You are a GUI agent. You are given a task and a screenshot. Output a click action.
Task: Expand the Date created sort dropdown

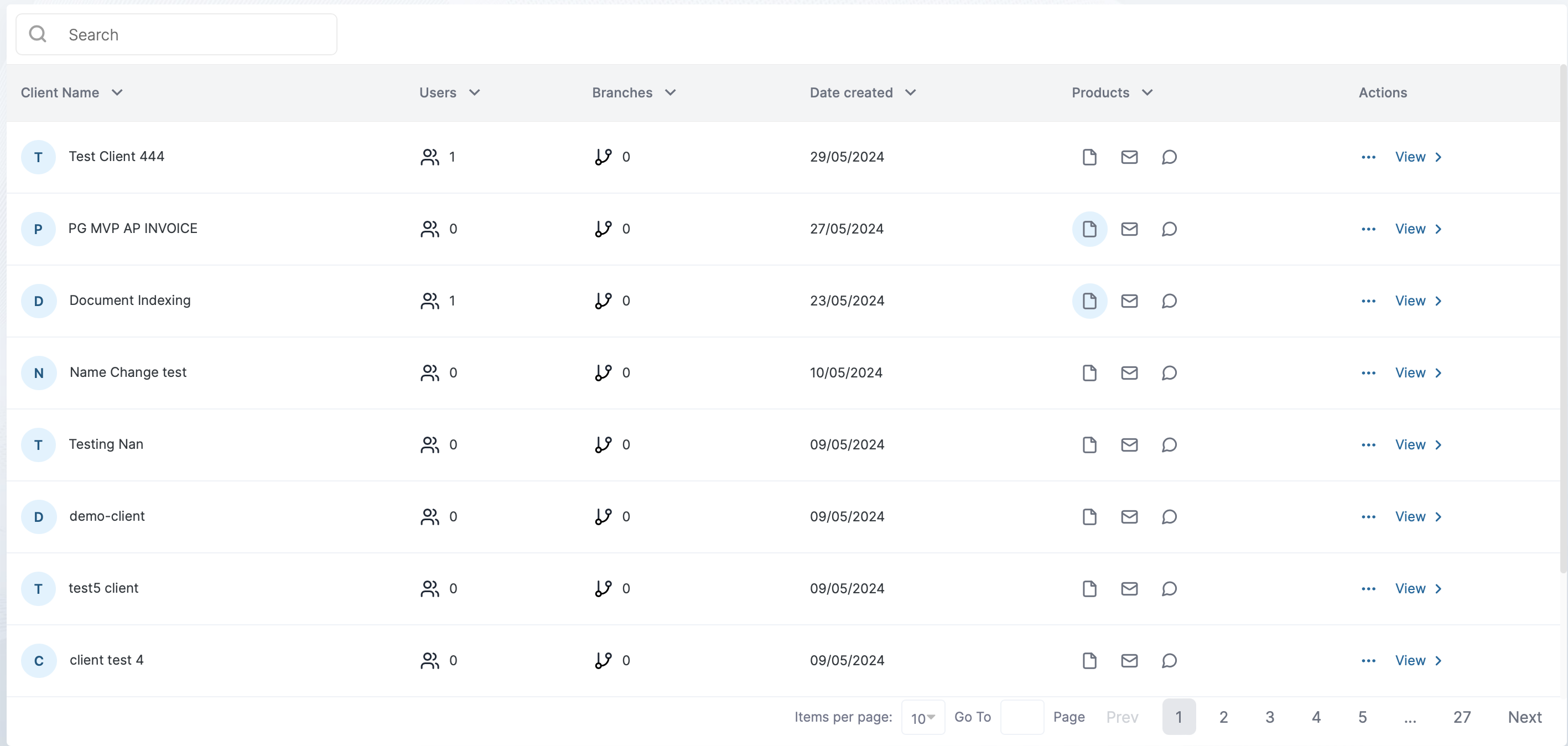click(910, 92)
